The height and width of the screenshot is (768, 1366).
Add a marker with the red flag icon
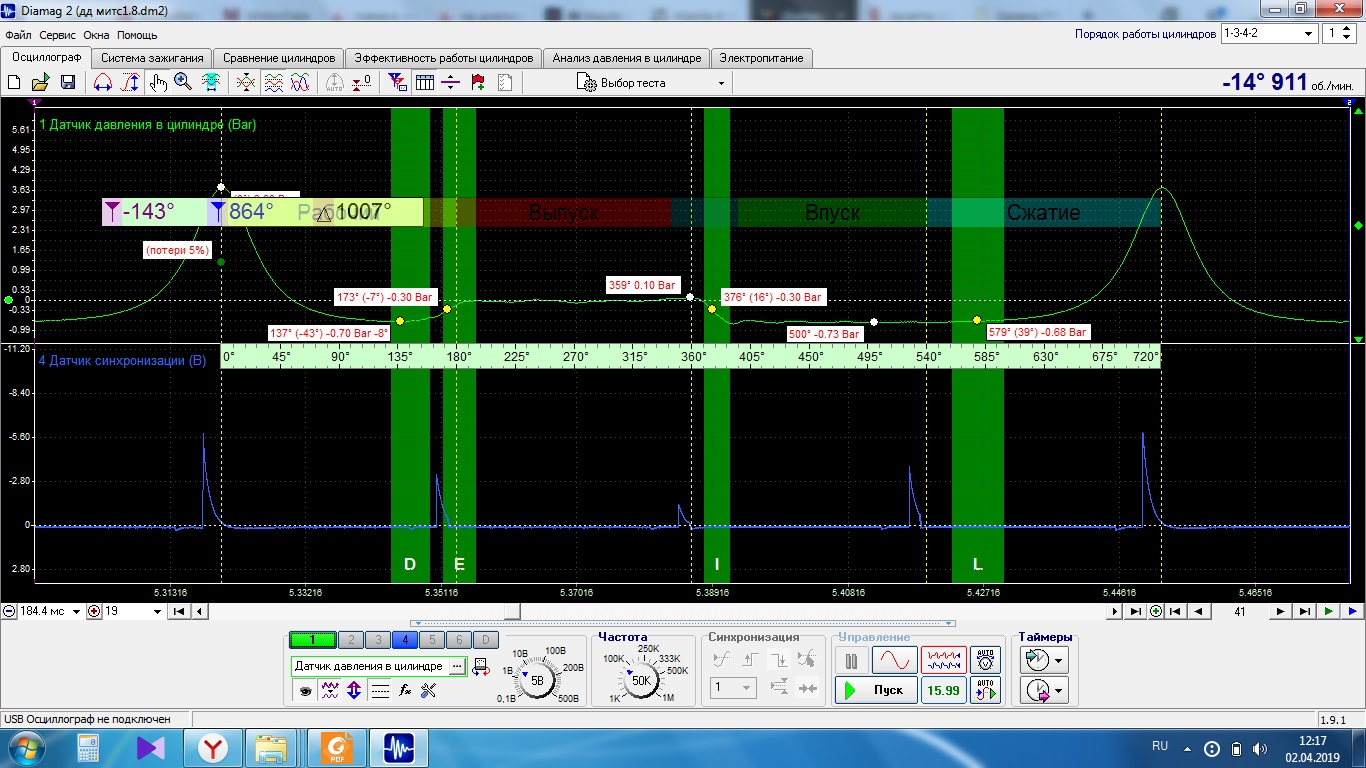click(x=478, y=83)
